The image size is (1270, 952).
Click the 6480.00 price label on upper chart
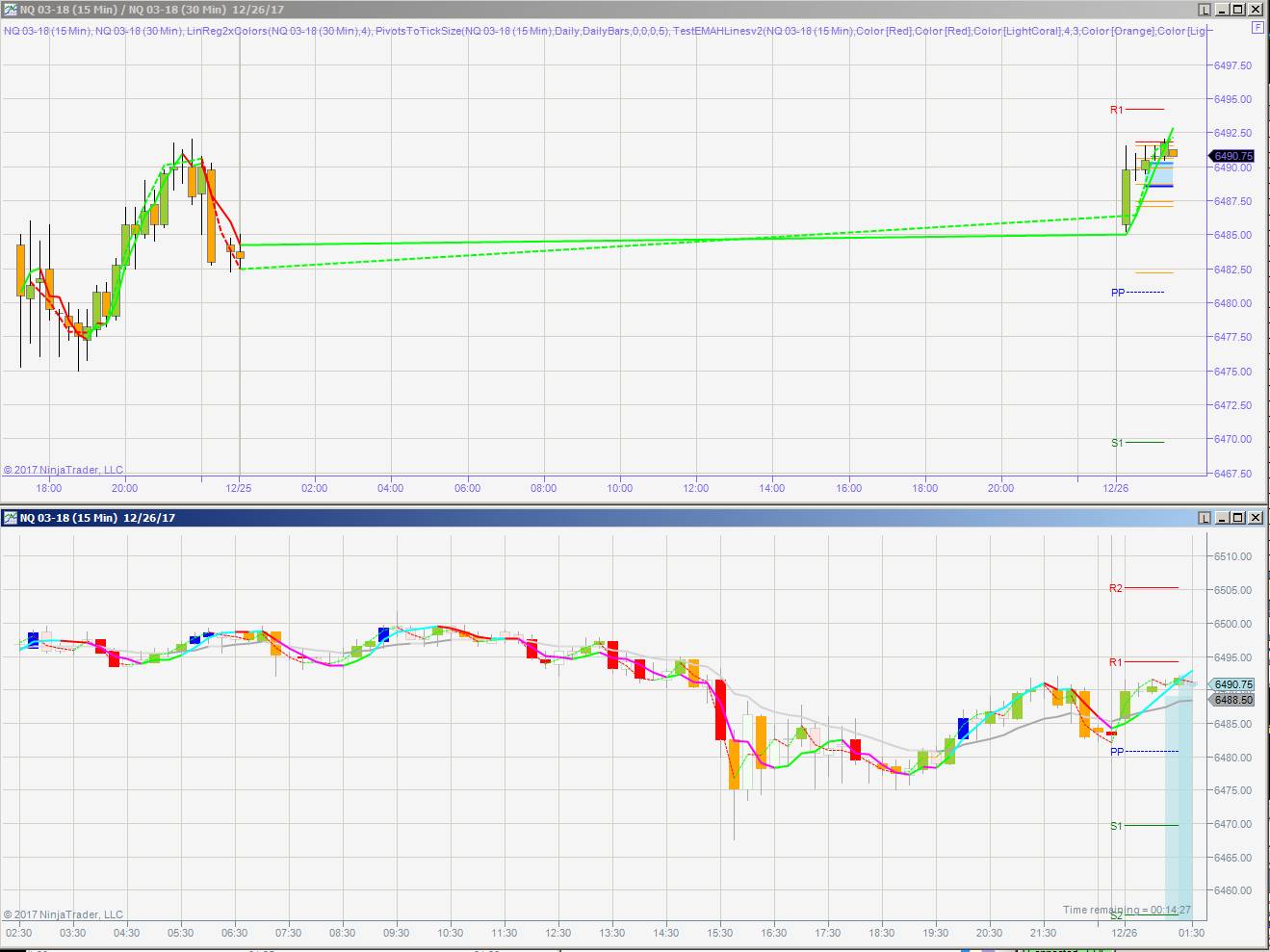pos(1233,303)
